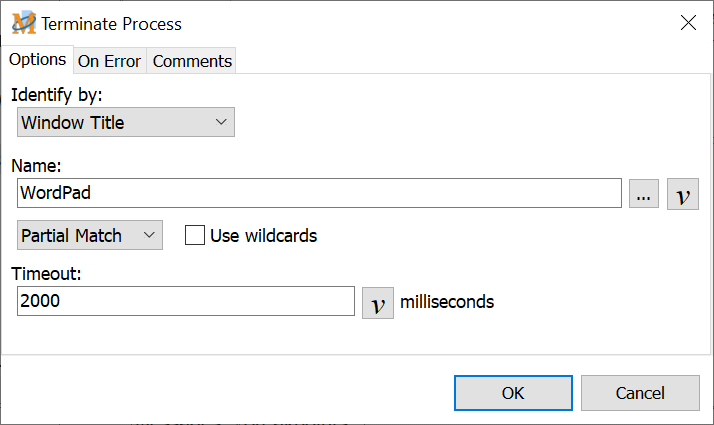
Task: Close the Terminate Process dialog
Action: pyautogui.click(x=688, y=23)
